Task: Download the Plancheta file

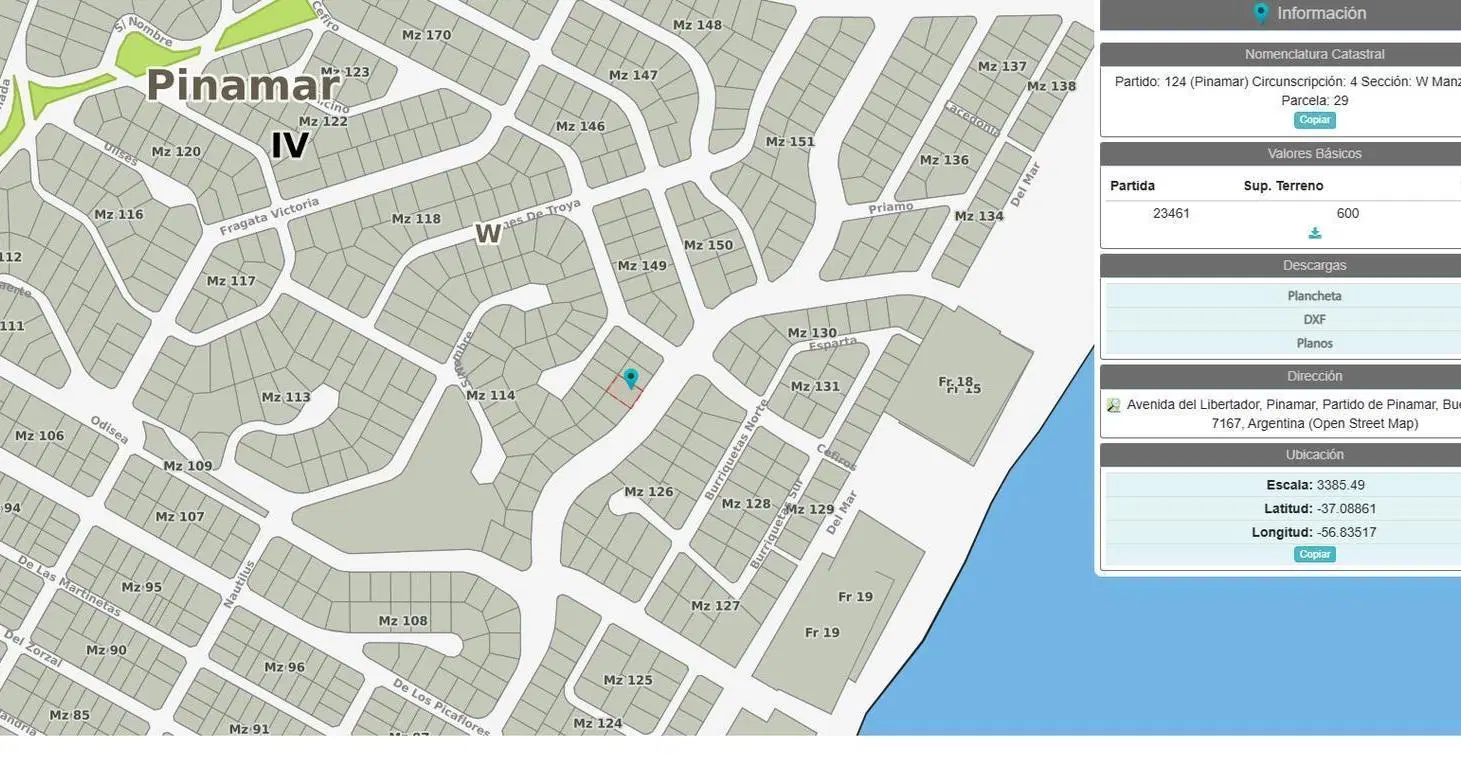Action: (1314, 296)
